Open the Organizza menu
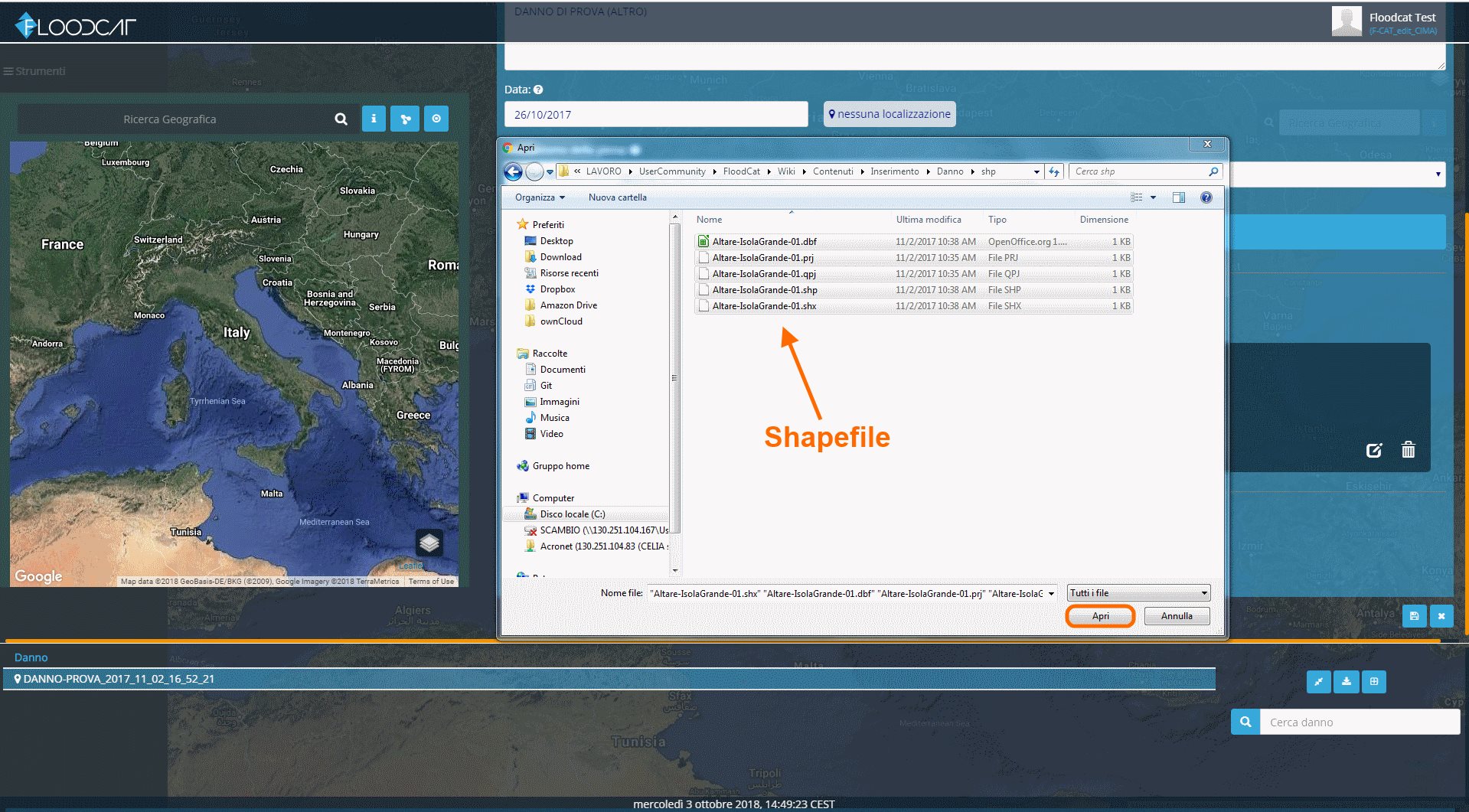 click(x=540, y=197)
